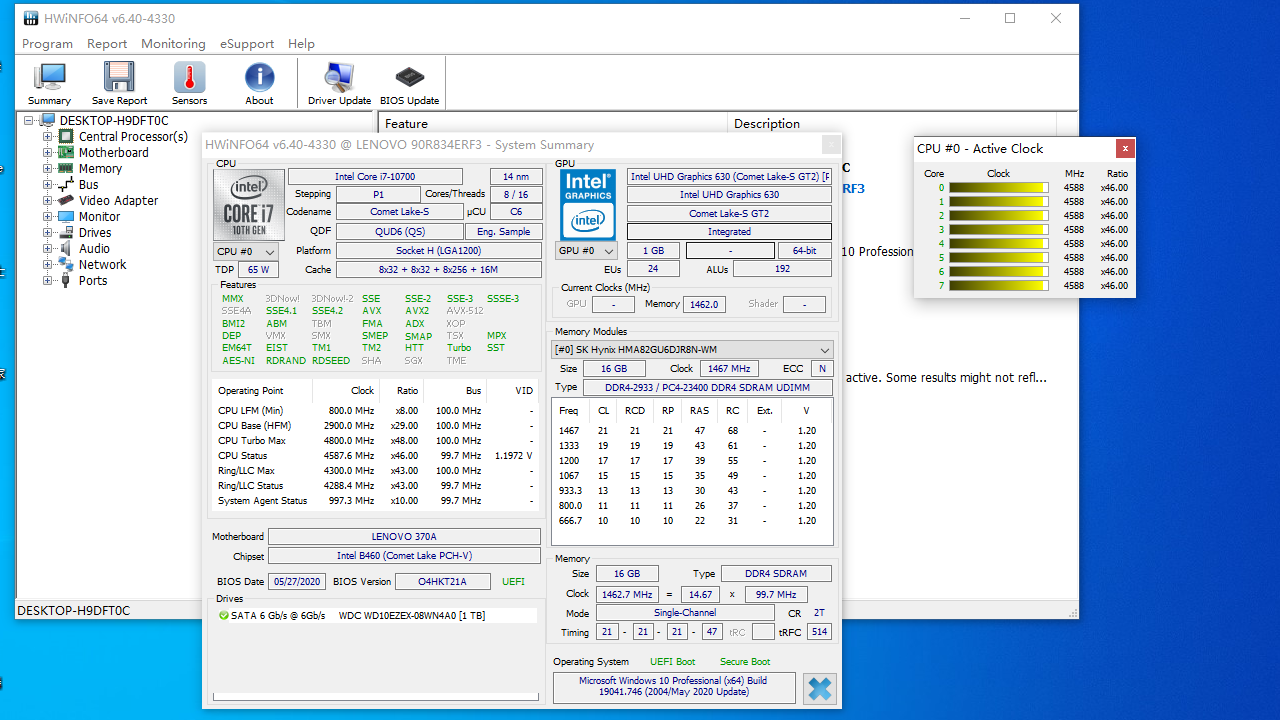
Task: Click the Core 0 clock usage bar
Action: [x=998, y=188]
